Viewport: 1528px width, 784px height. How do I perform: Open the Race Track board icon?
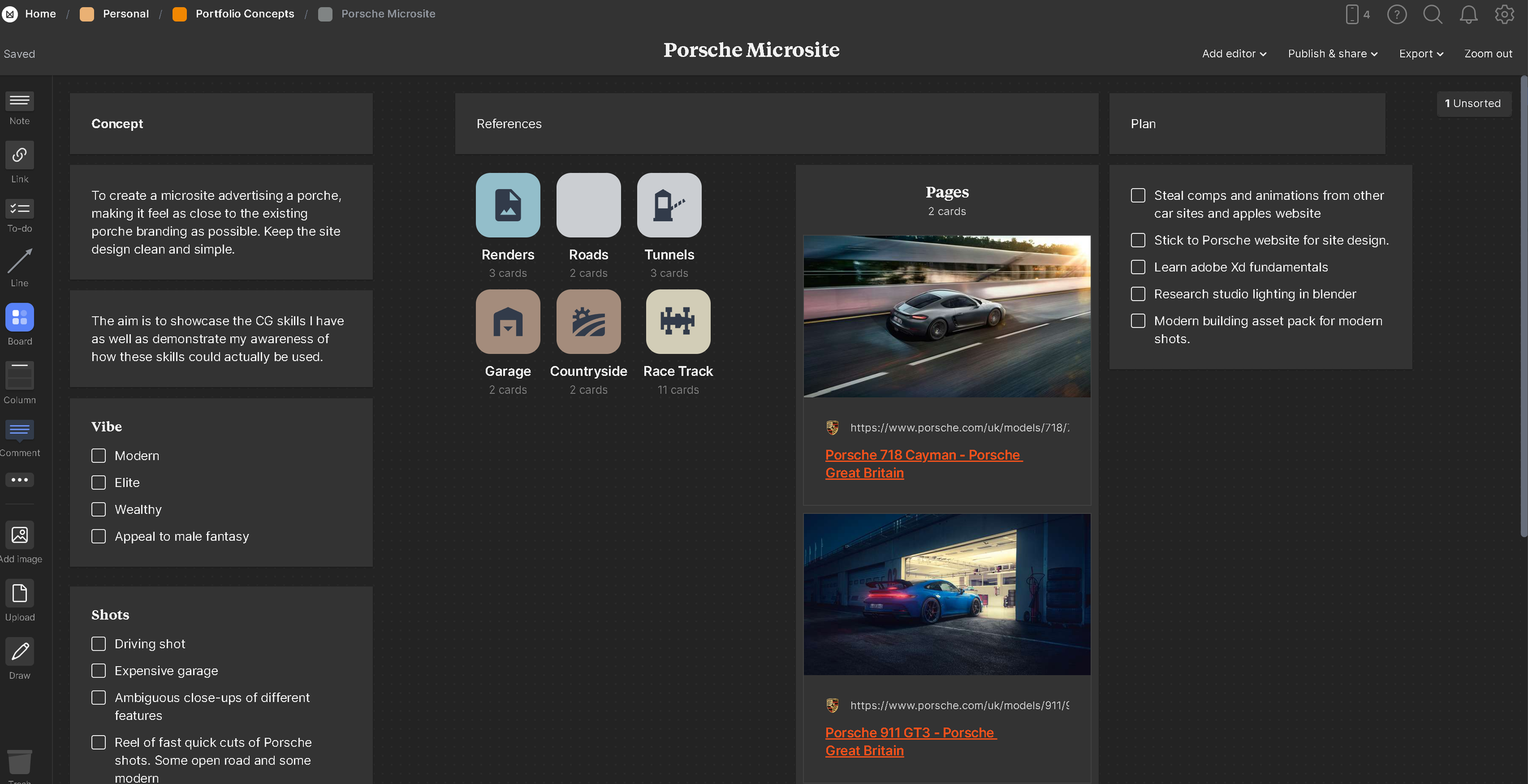tap(678, 321)
